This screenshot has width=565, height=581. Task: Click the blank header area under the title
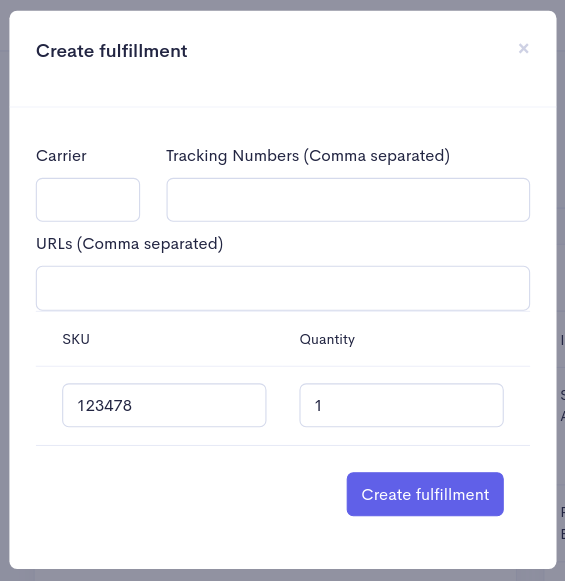click(283, 83)
